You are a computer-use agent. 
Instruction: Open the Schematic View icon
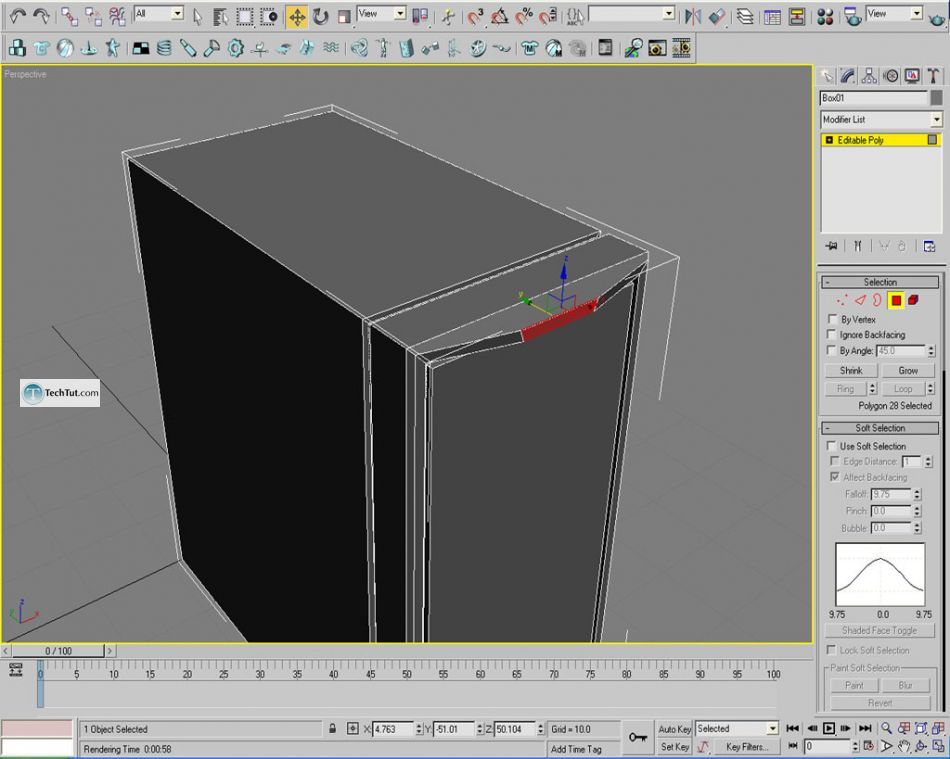(x=796, y=16)
